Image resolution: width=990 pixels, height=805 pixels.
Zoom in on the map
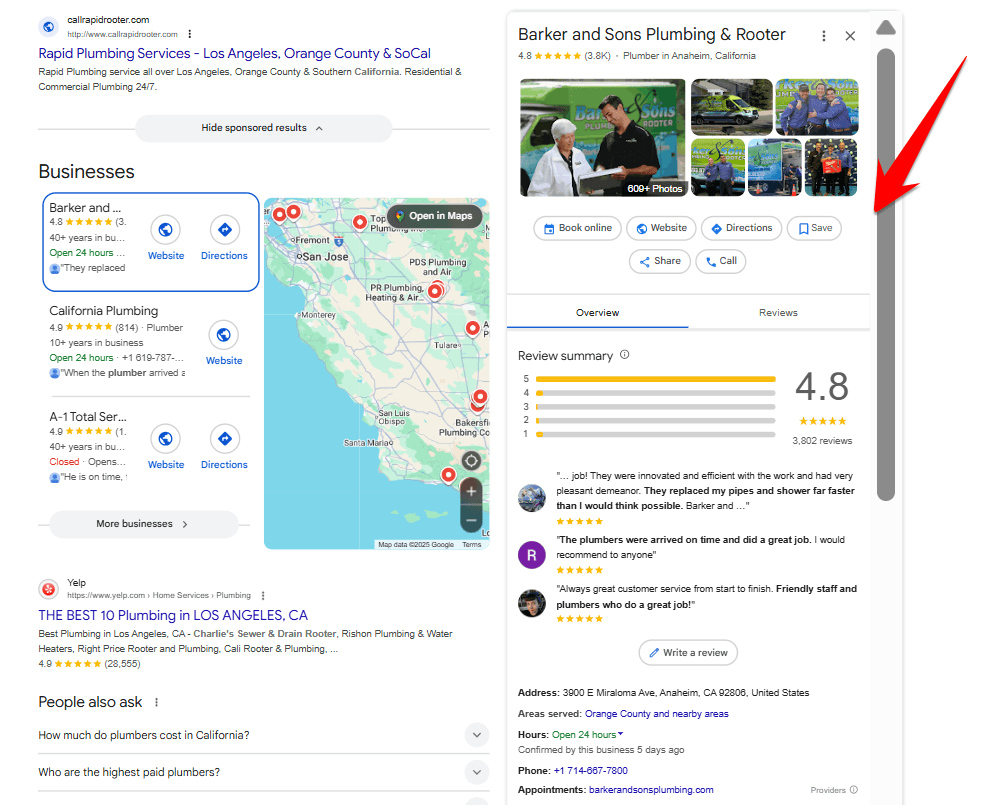coord(470,491)
